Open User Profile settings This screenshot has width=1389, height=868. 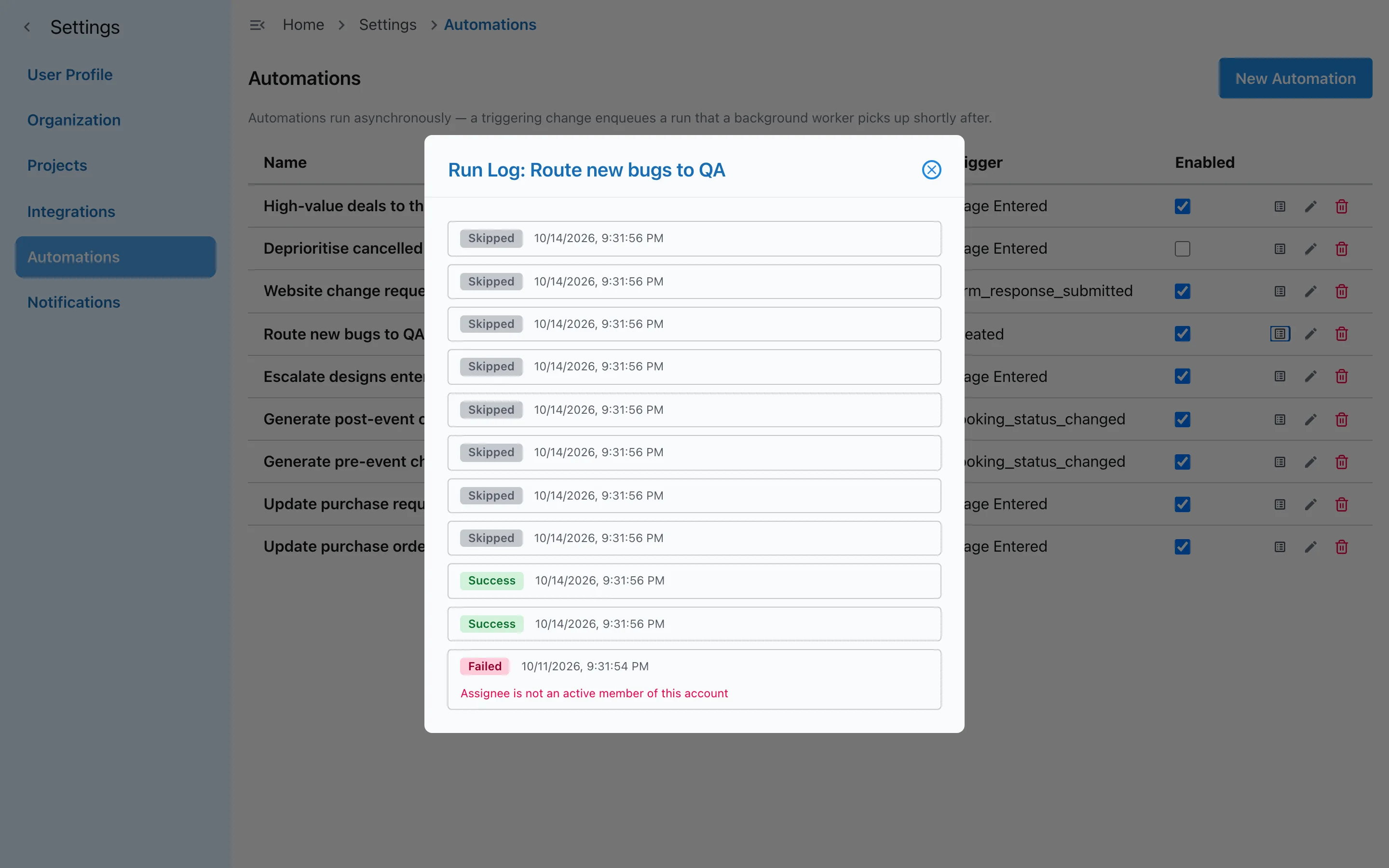(x=70, y=75)
